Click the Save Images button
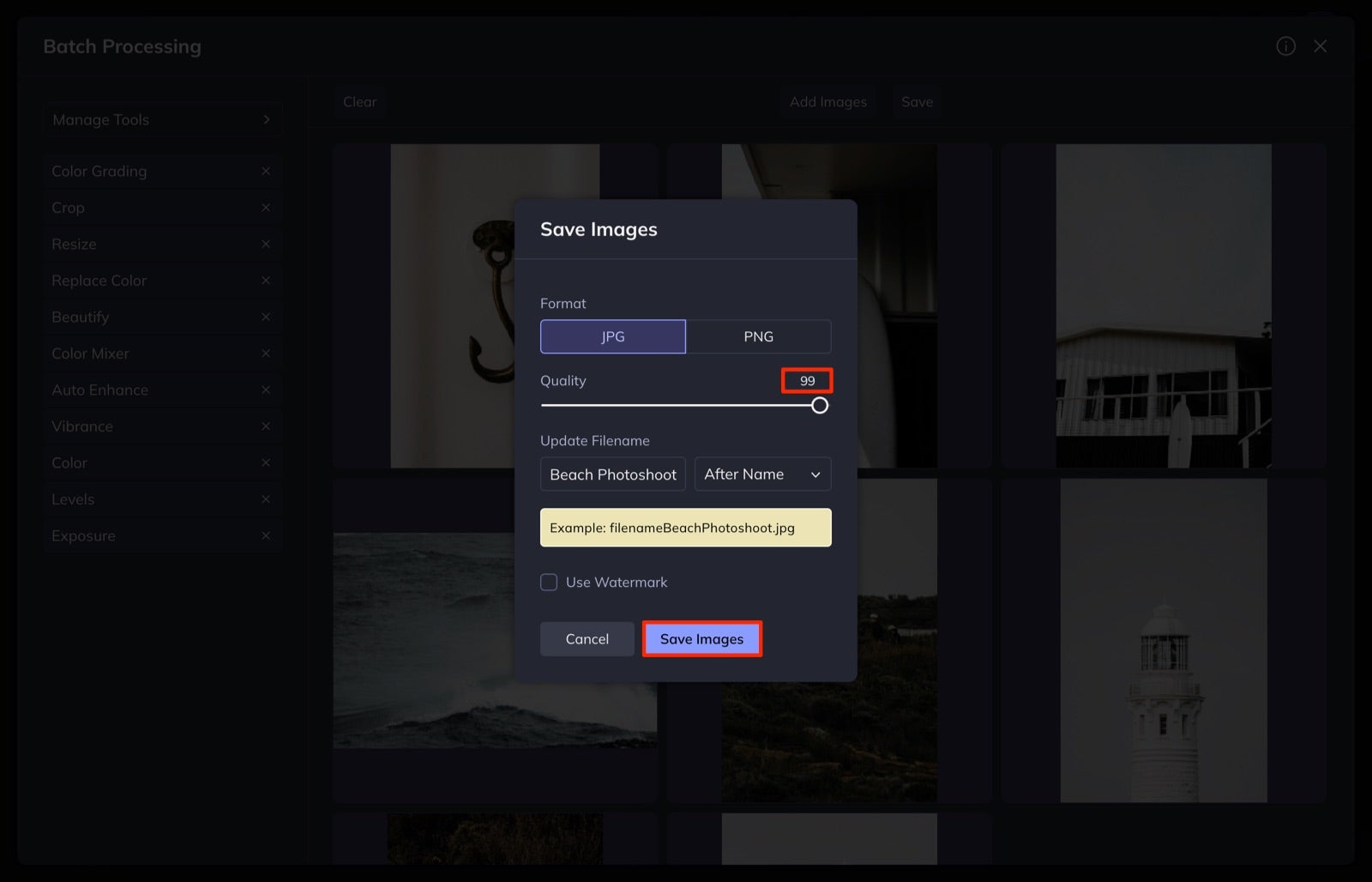The image size is (1372, 882). (701, 638)
